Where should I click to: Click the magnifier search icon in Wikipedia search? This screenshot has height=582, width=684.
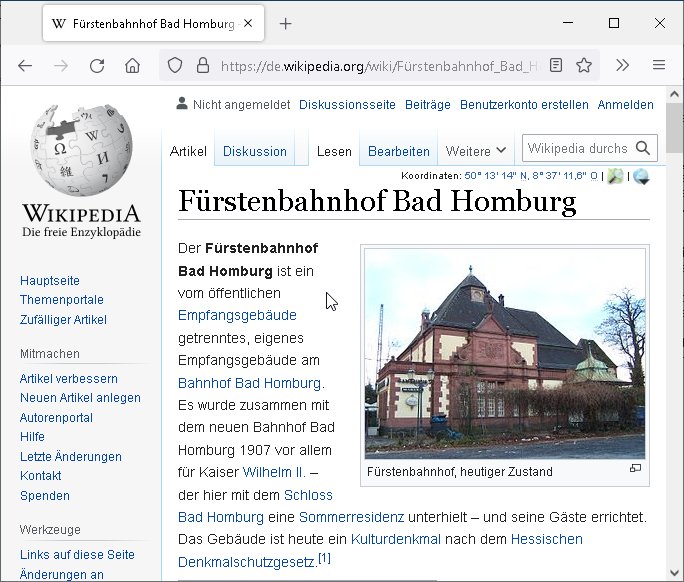click(x=643, y=148)
